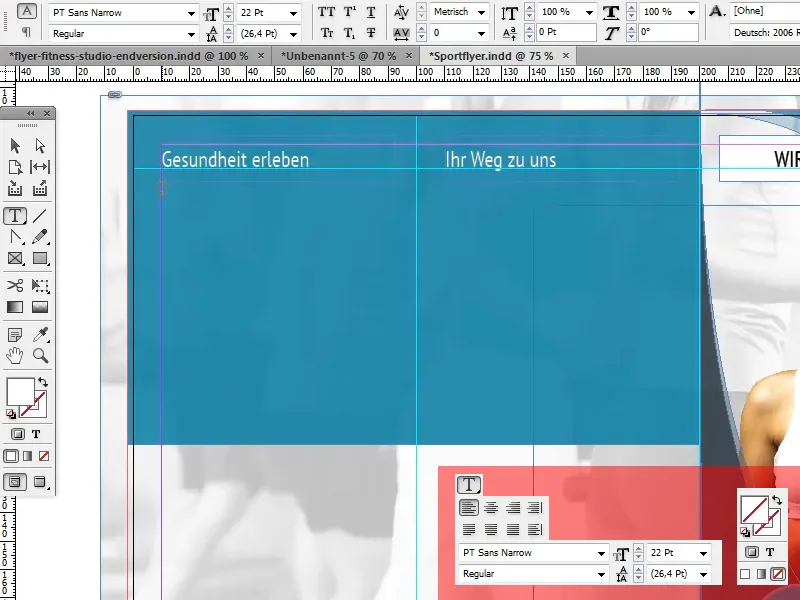
Task: Select the Type tool in the toolbox
Action: click(x=15, y=216)
